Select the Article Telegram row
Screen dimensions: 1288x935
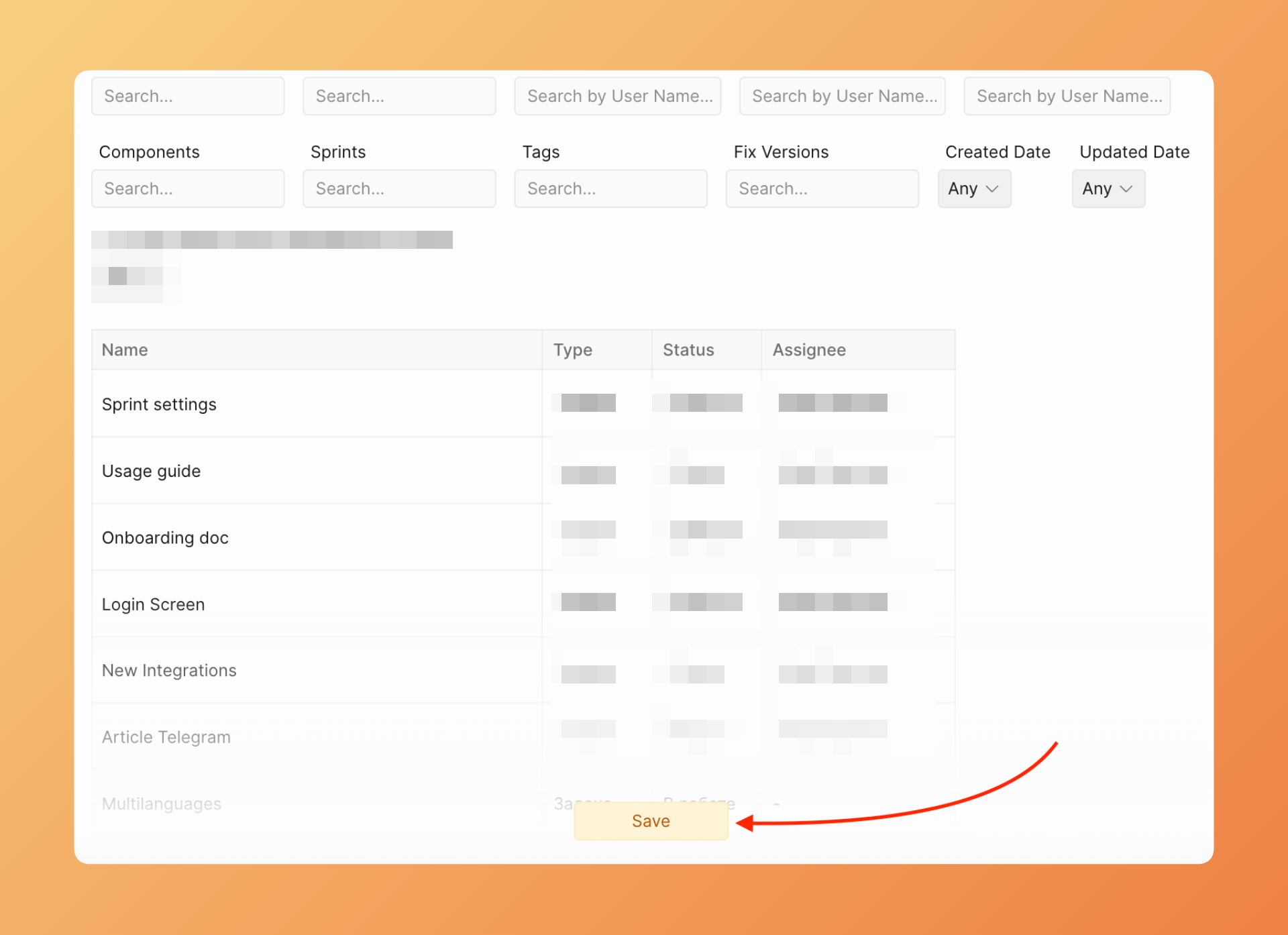click(166, 737)
